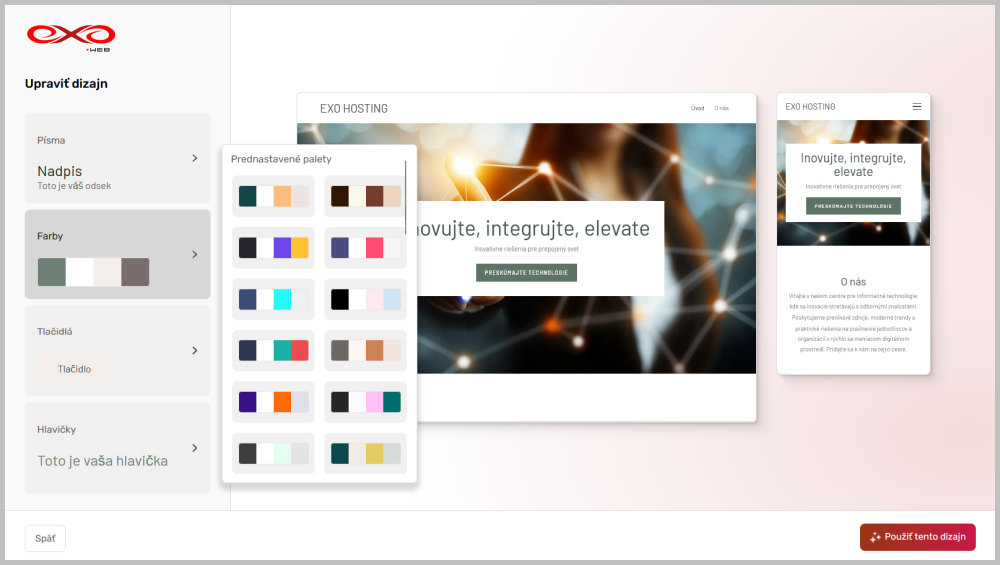This screenshot has height=565, width=1000.
Task: Expand the Písma fonts section
Action: [118, 158]
